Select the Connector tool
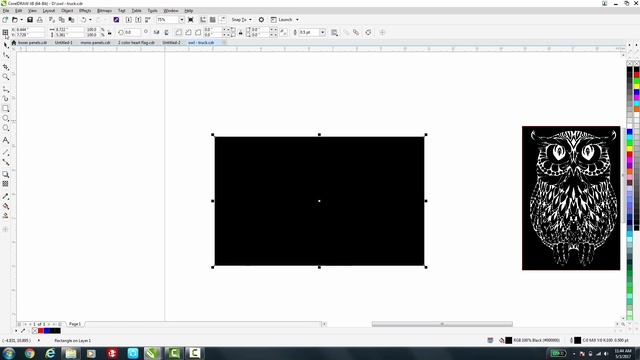Viewport: 640px width, 360px height. point(6,162)
